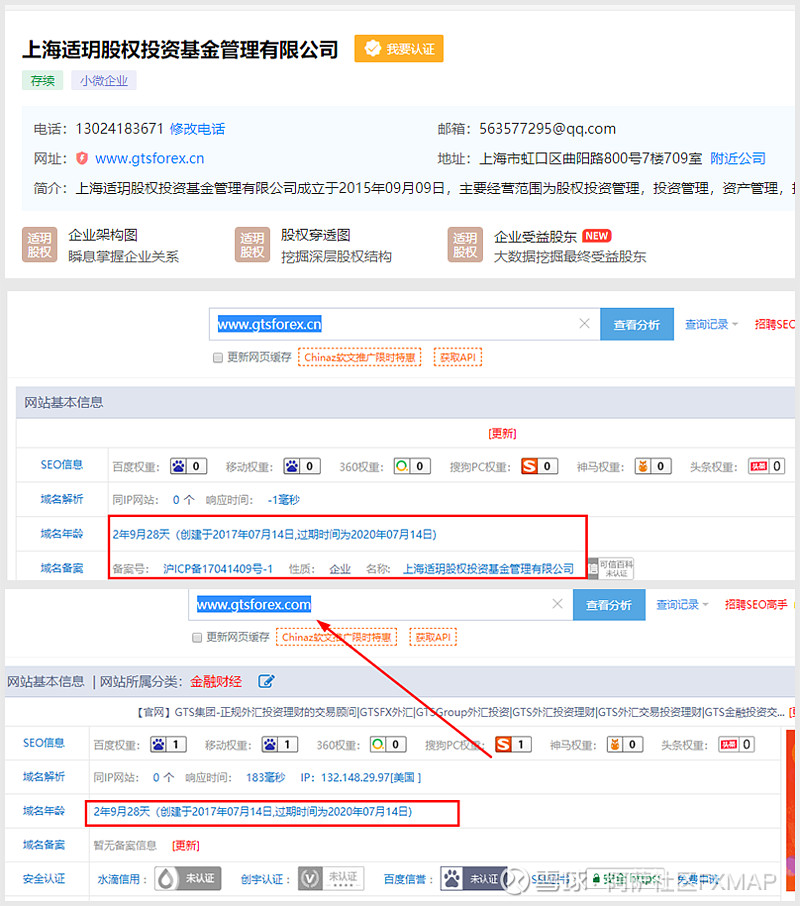This screenshot has width=800, height=906.
Task: Click the Sogou S icon in upper panel
Action: (529, 466)
